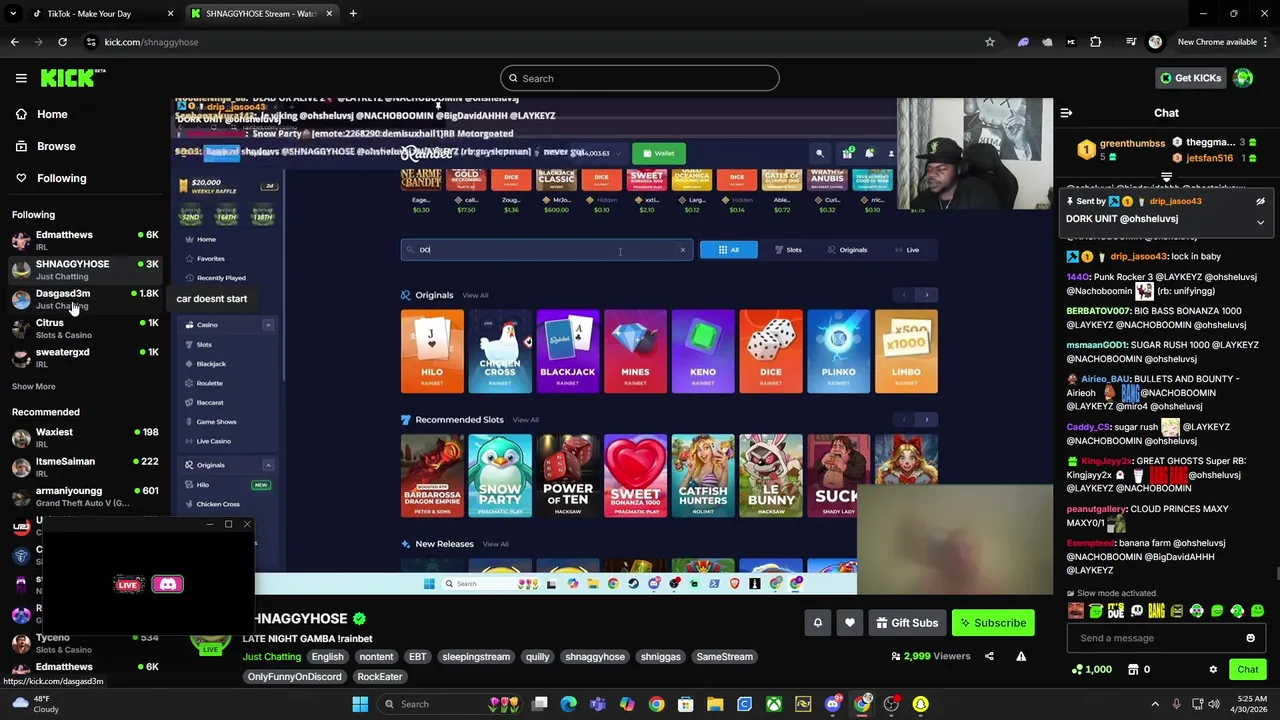Click the green Subscribe button

pyautogui.click(x=992, y=623)
